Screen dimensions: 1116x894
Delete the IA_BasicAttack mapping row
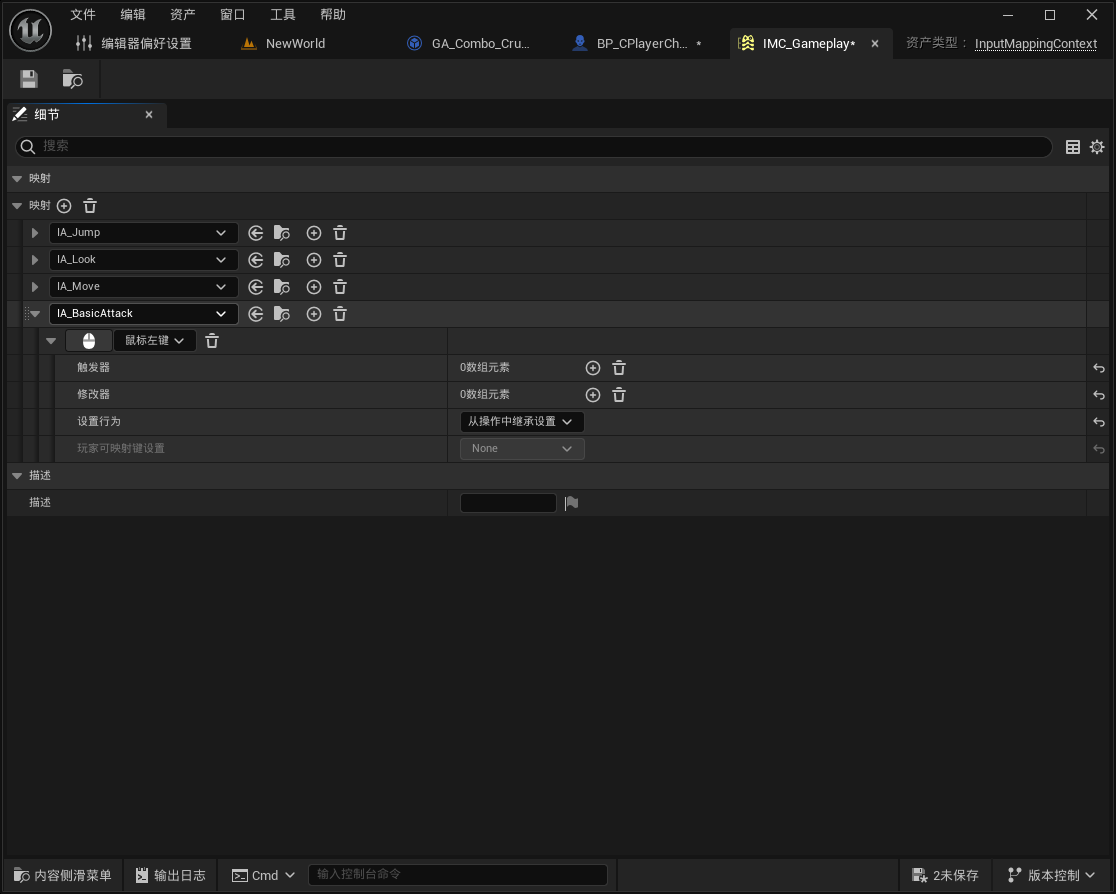point(339,313)
